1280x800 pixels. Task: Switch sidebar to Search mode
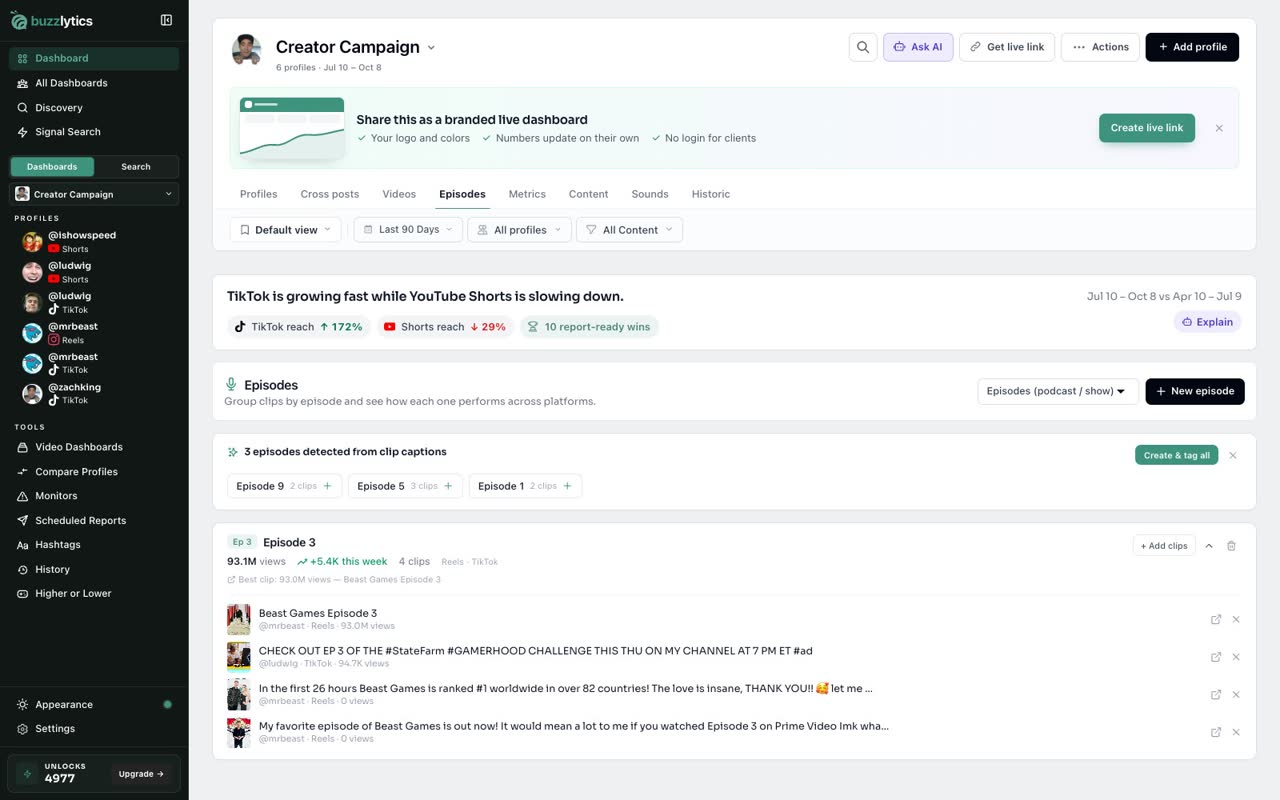pyautogui.click(x=136, y=167)
